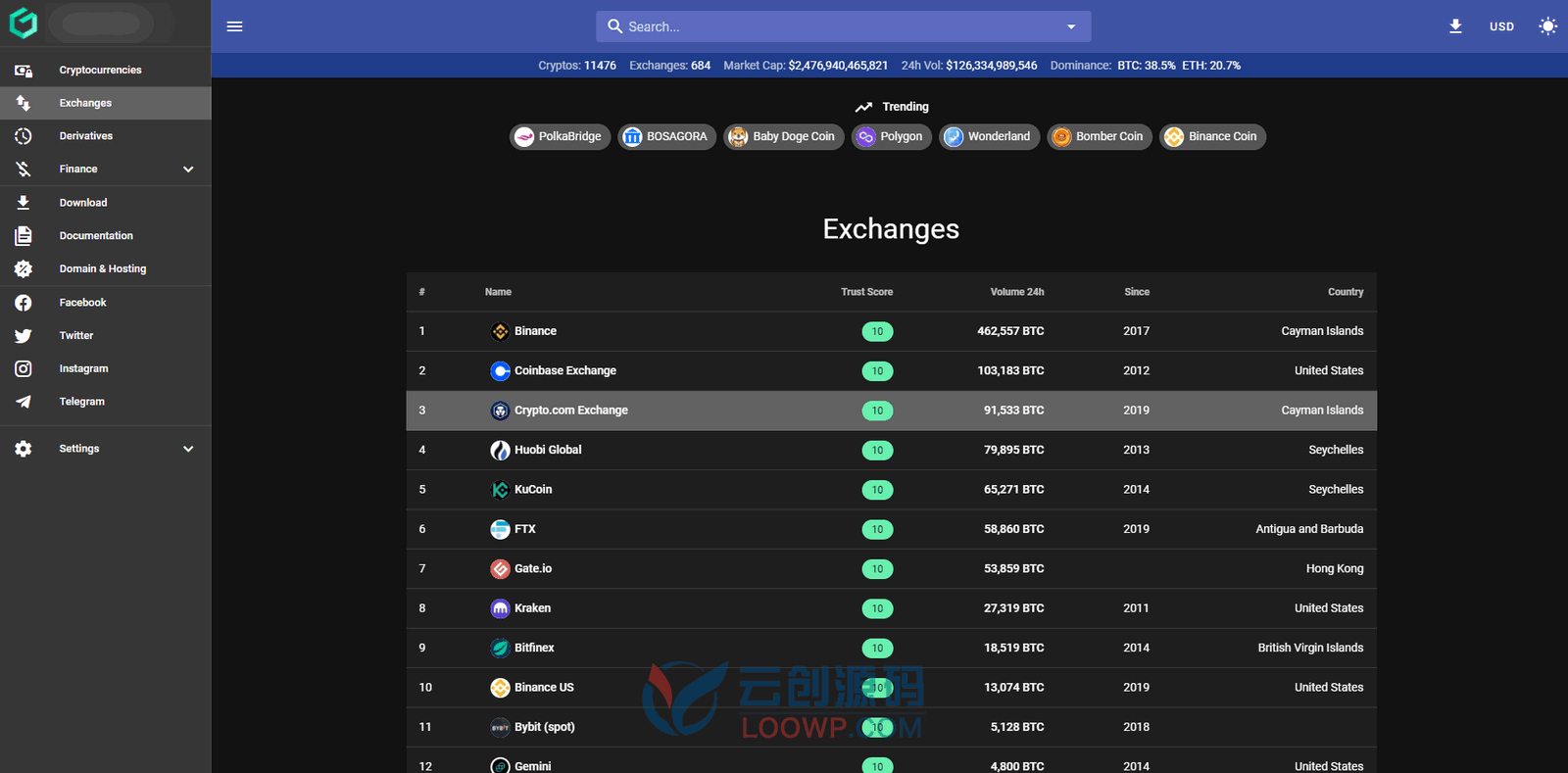Click the Hong Kong country cell
1568x773 pixels.
(x=1335, y=568)
